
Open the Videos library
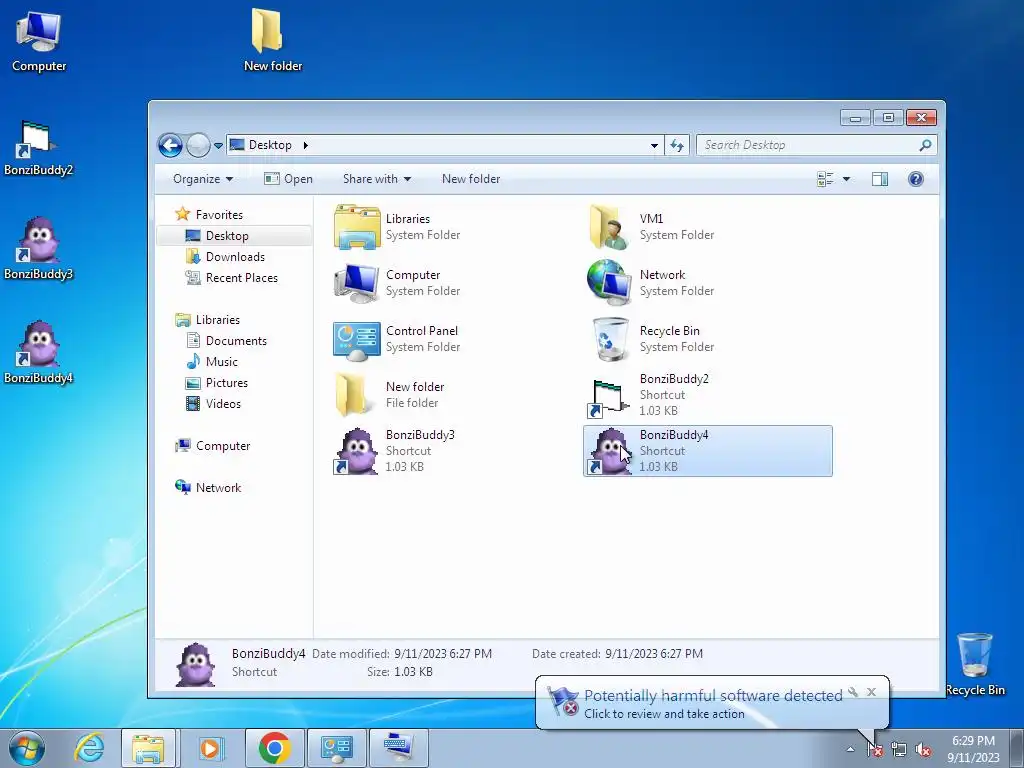tap(214, 404)
